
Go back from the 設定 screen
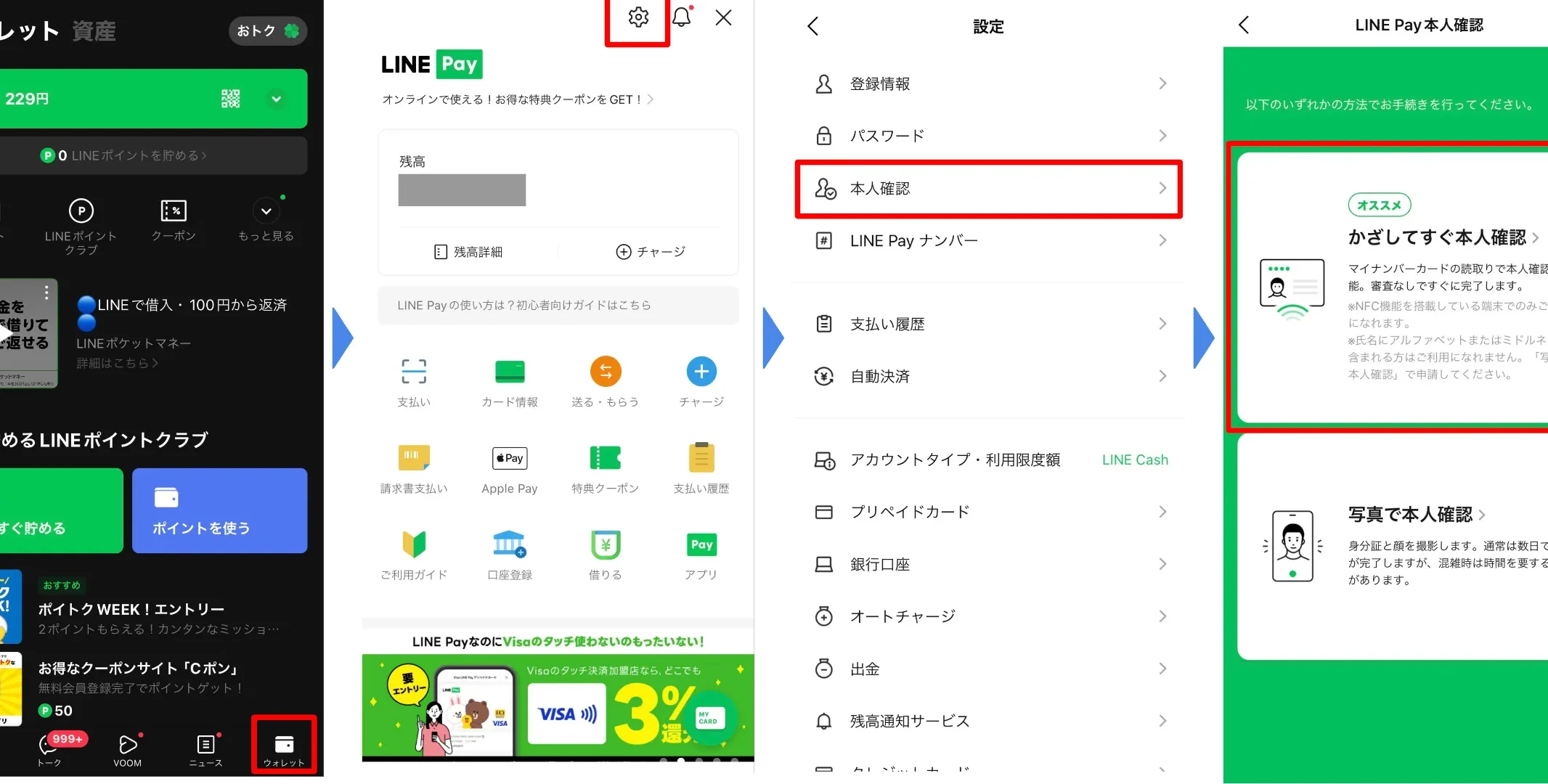point(813,26)
